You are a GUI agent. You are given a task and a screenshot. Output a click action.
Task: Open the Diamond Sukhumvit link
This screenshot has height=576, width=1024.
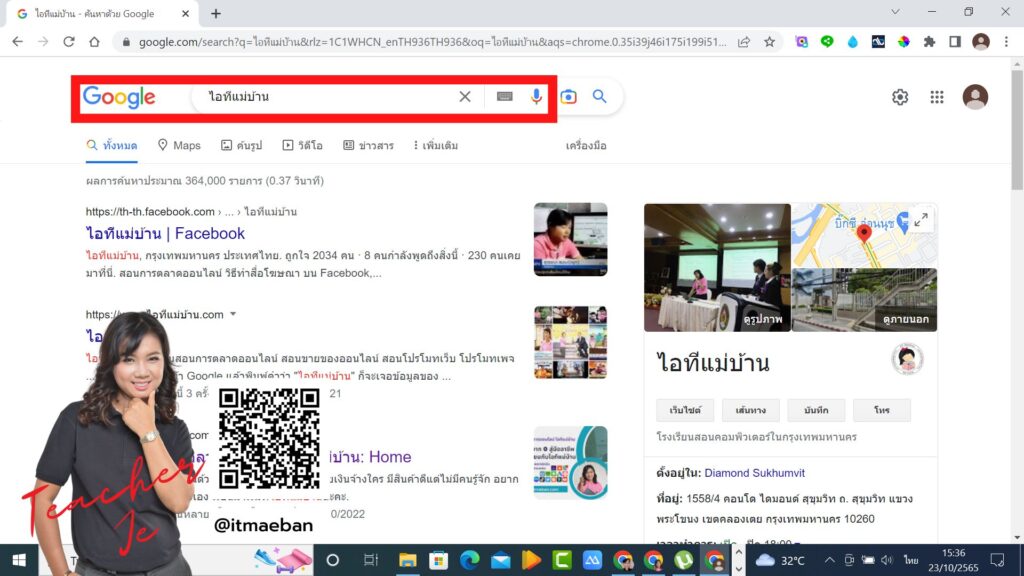click(x=754, y=472)
